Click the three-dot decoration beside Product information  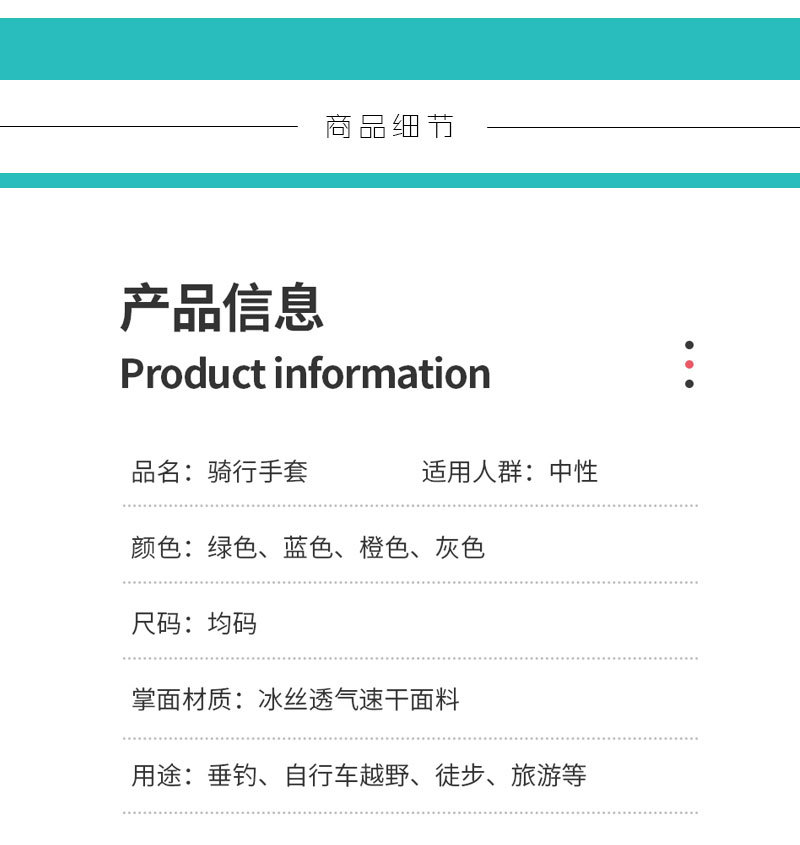click(688, 364)
